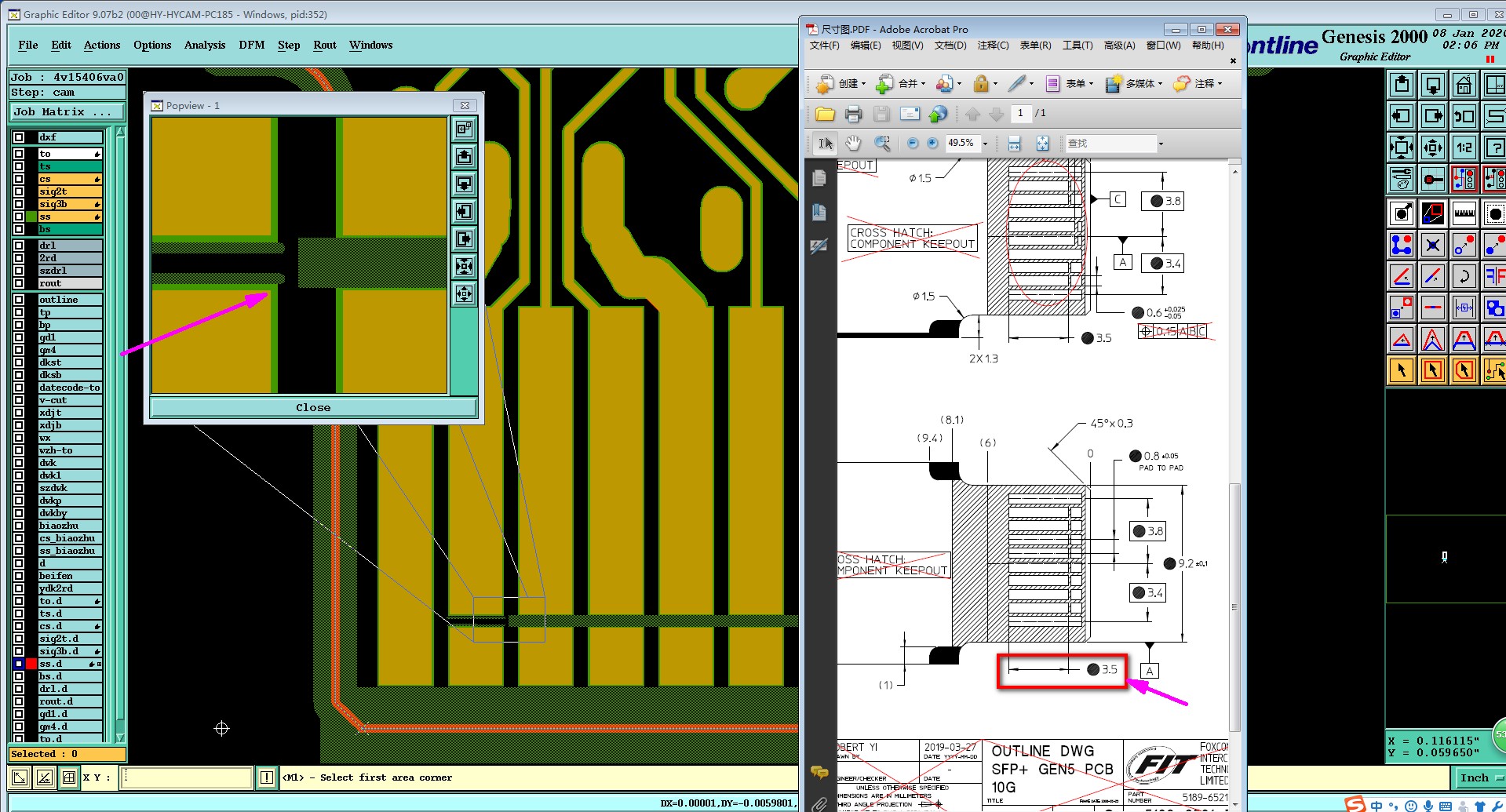1506x812 pixels.
Task: Expand the 创建 (Create) dropdown
Action: pos(863,84)
